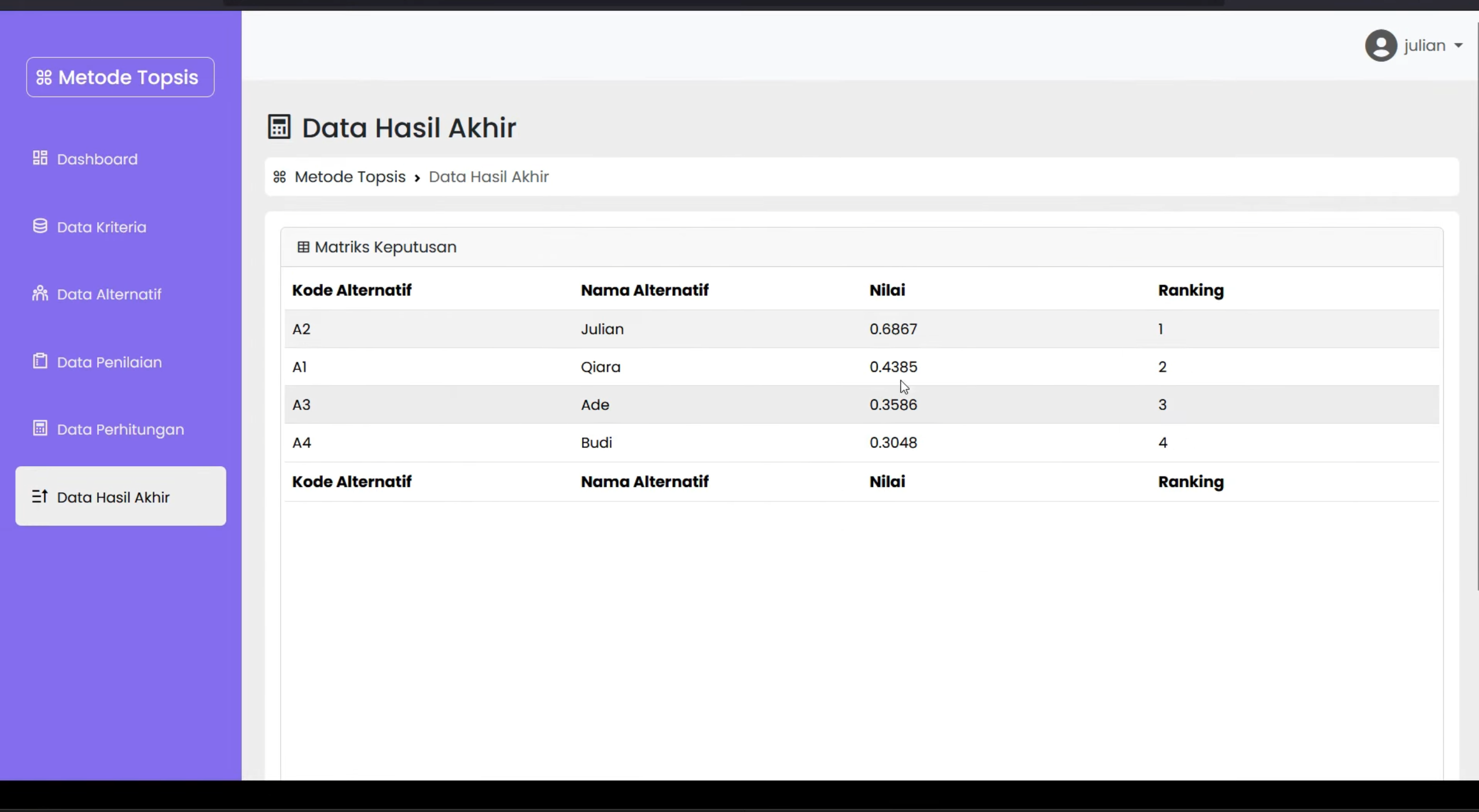
Task: Click the Dashboard grid icon
Action: (40, 158)
